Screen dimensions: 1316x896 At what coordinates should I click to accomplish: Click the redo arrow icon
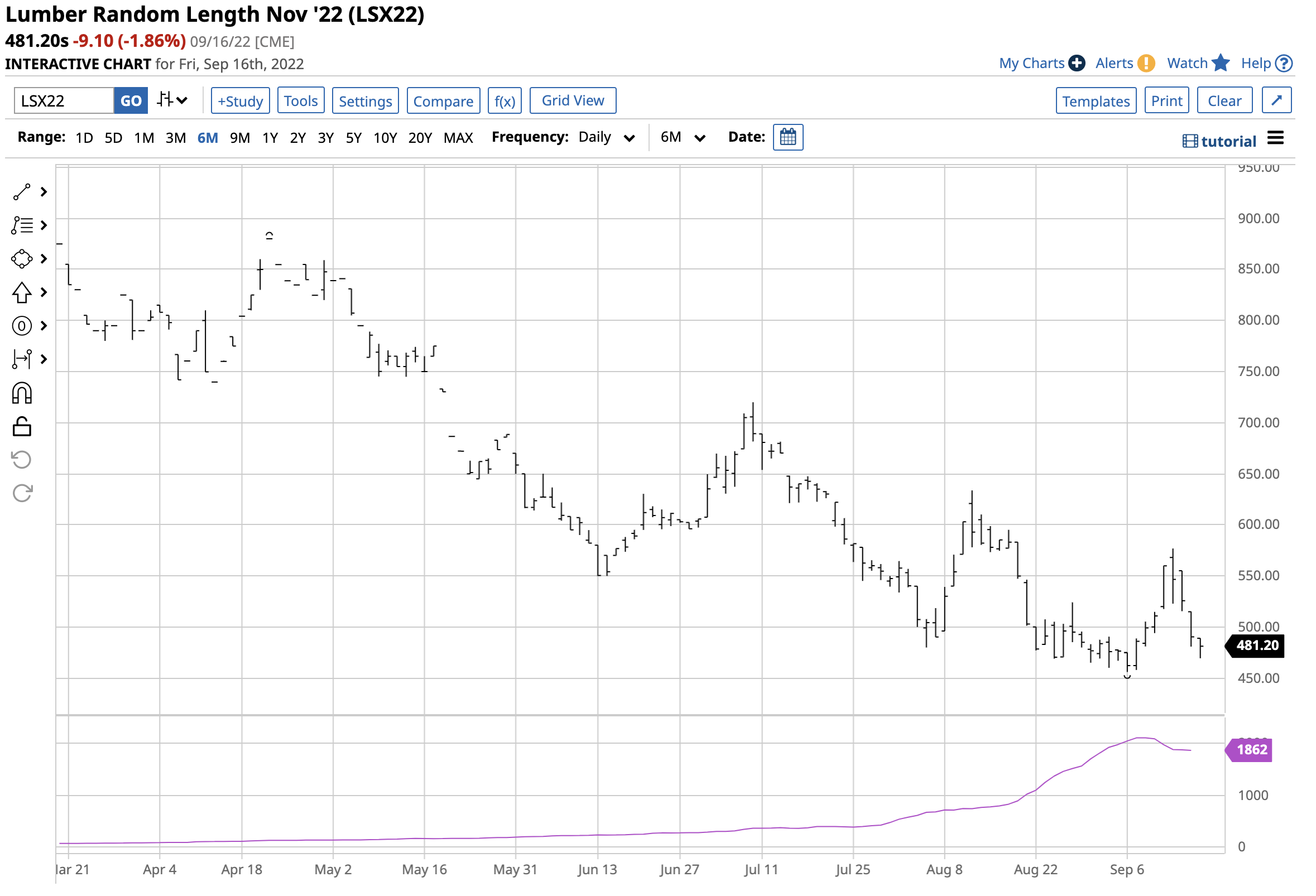click(22, 494)
